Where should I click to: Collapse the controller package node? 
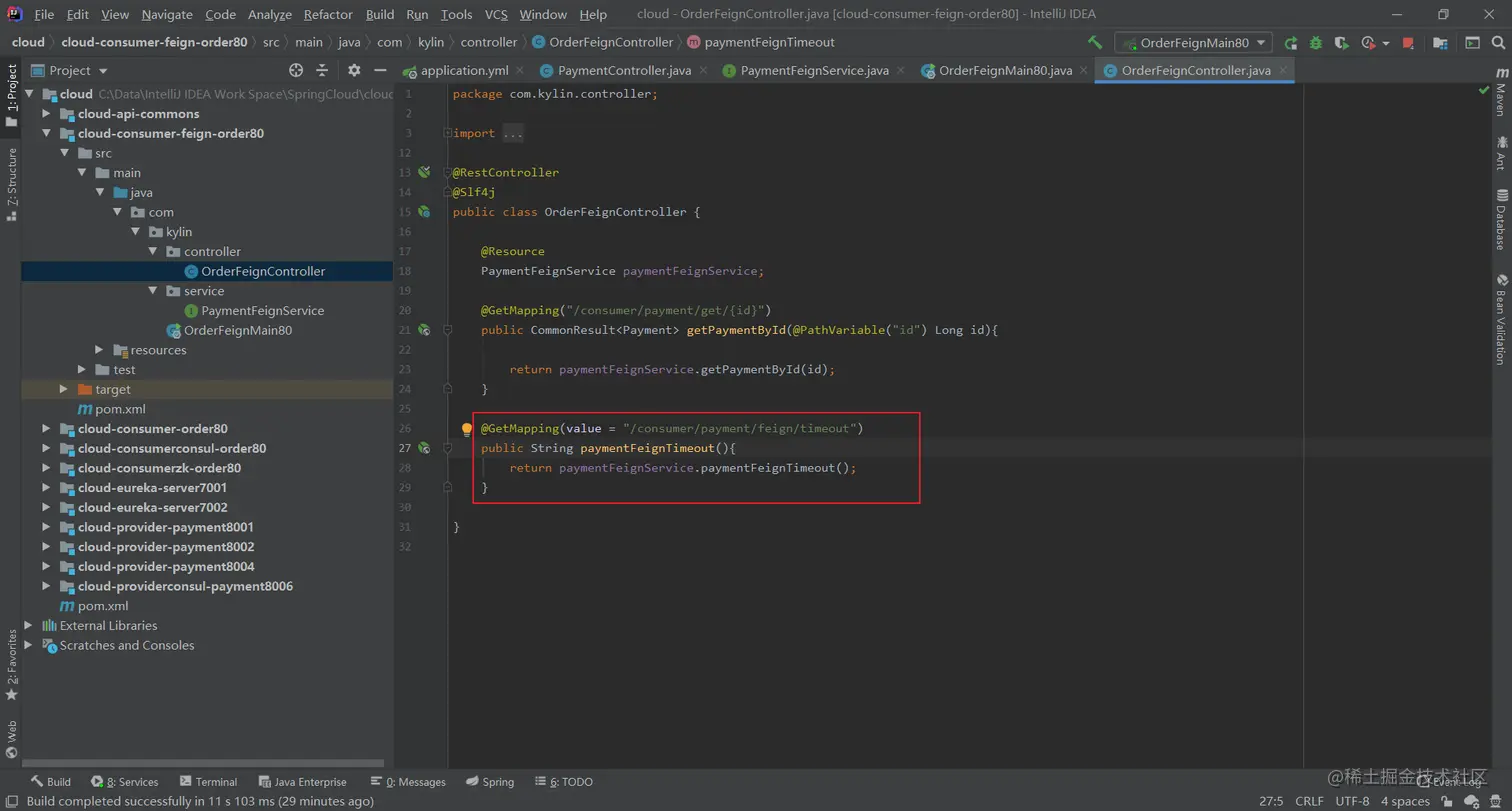click(x=153, y=252)
